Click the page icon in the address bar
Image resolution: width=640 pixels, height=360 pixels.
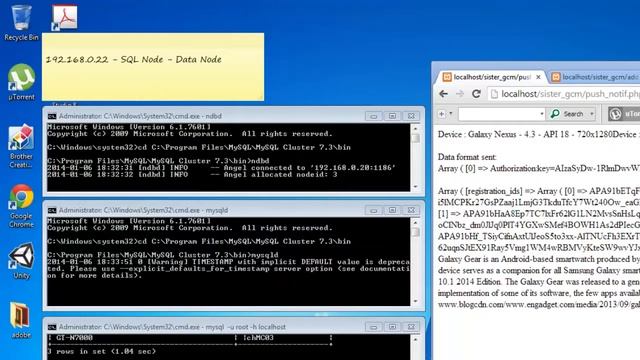[494, 94]
